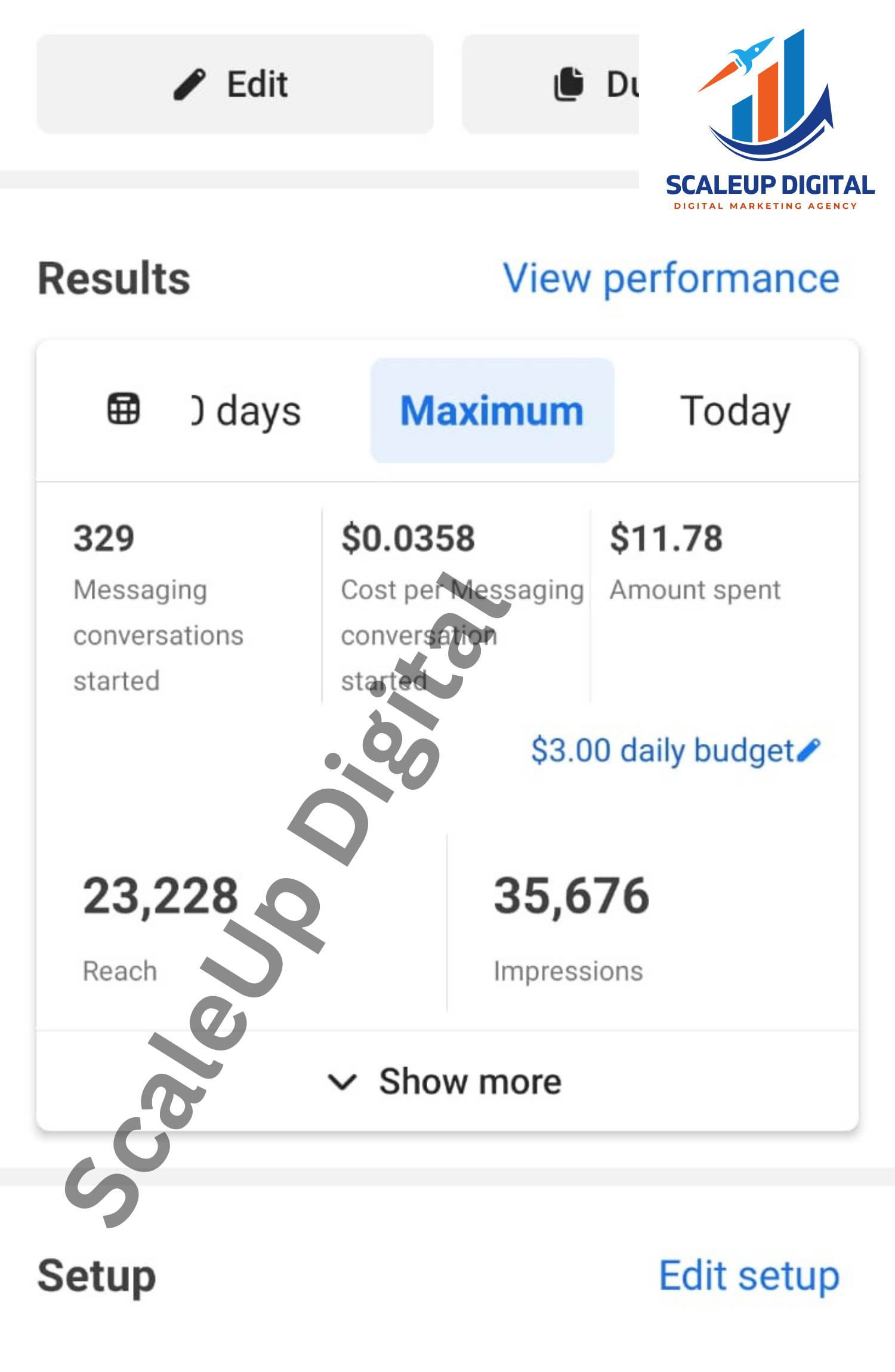This screenshot has height=1372, width=895.
Task: Click the Duplicate copy icon
Action: click(569, 84)
